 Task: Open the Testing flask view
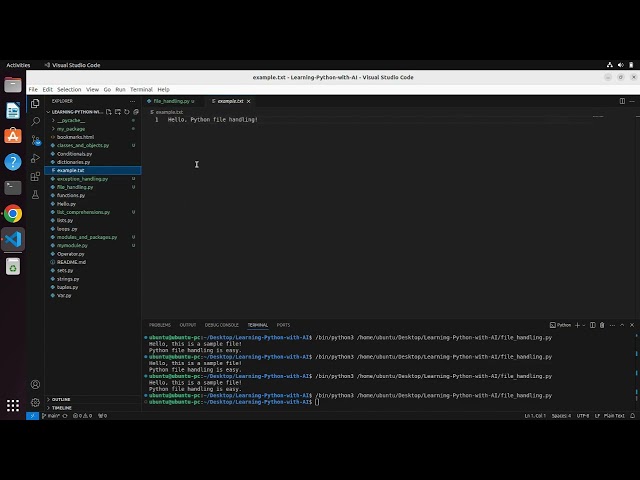click(35, 194)
